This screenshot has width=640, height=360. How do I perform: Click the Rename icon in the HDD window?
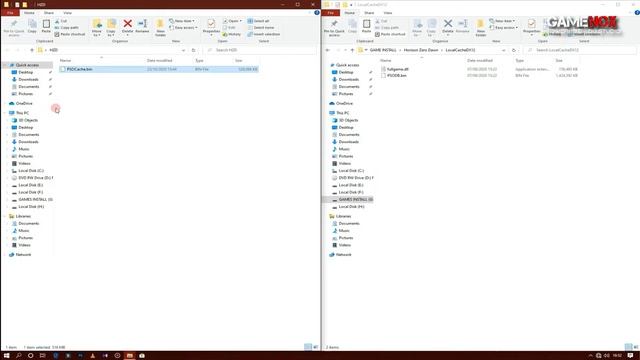(x=142, y=26)
